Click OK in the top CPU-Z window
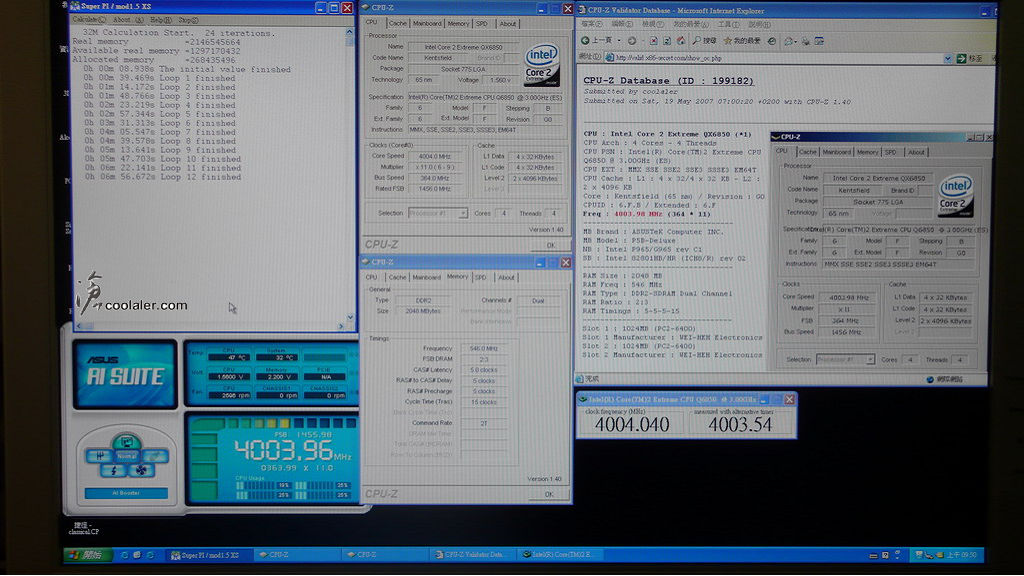 click(550, 245)
